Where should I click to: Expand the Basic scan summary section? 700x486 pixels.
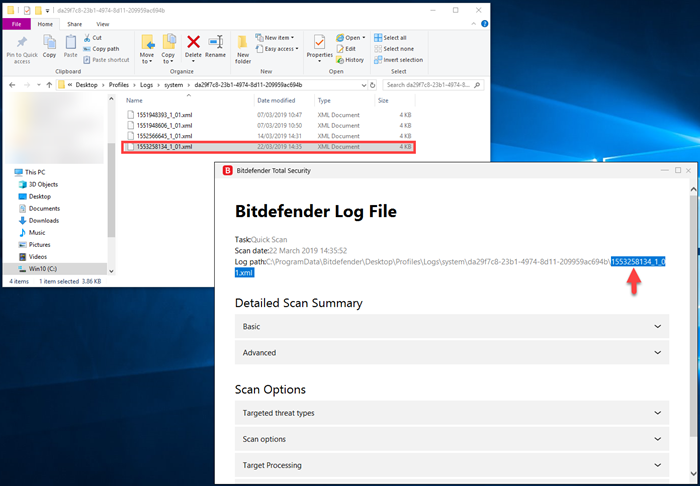pyautogui.click(x=452, y=326)
